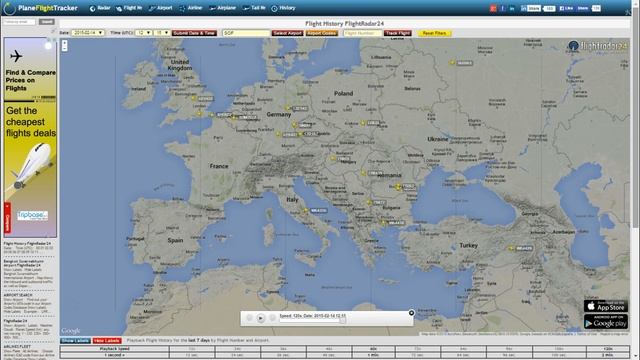Click the Google logo on the map
The image size is (640, 360).
pos(71,331)
